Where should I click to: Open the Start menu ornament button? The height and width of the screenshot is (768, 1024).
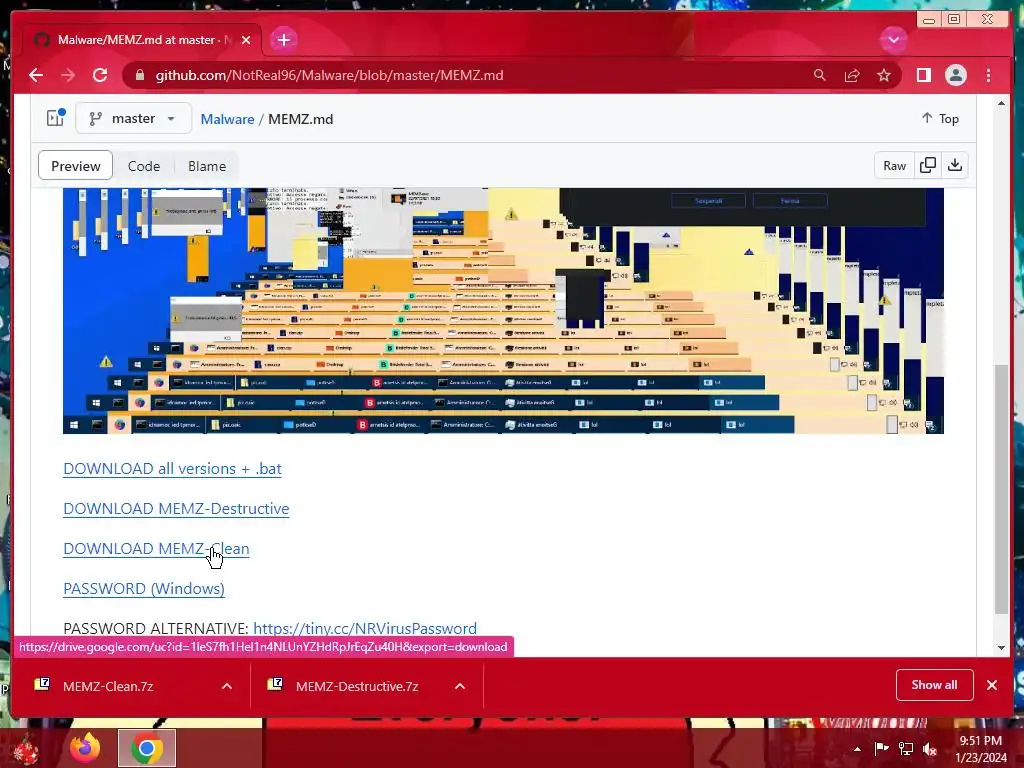pos(26,750)
